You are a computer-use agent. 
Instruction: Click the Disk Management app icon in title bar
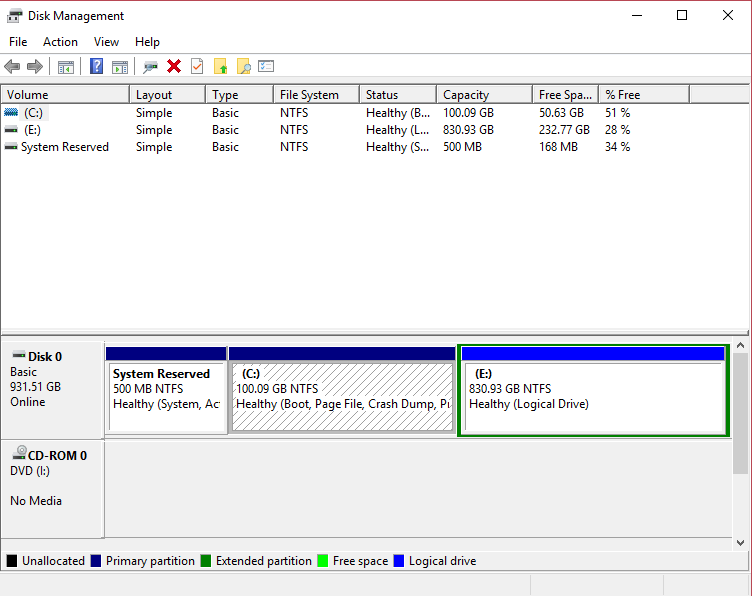(14, 16)
